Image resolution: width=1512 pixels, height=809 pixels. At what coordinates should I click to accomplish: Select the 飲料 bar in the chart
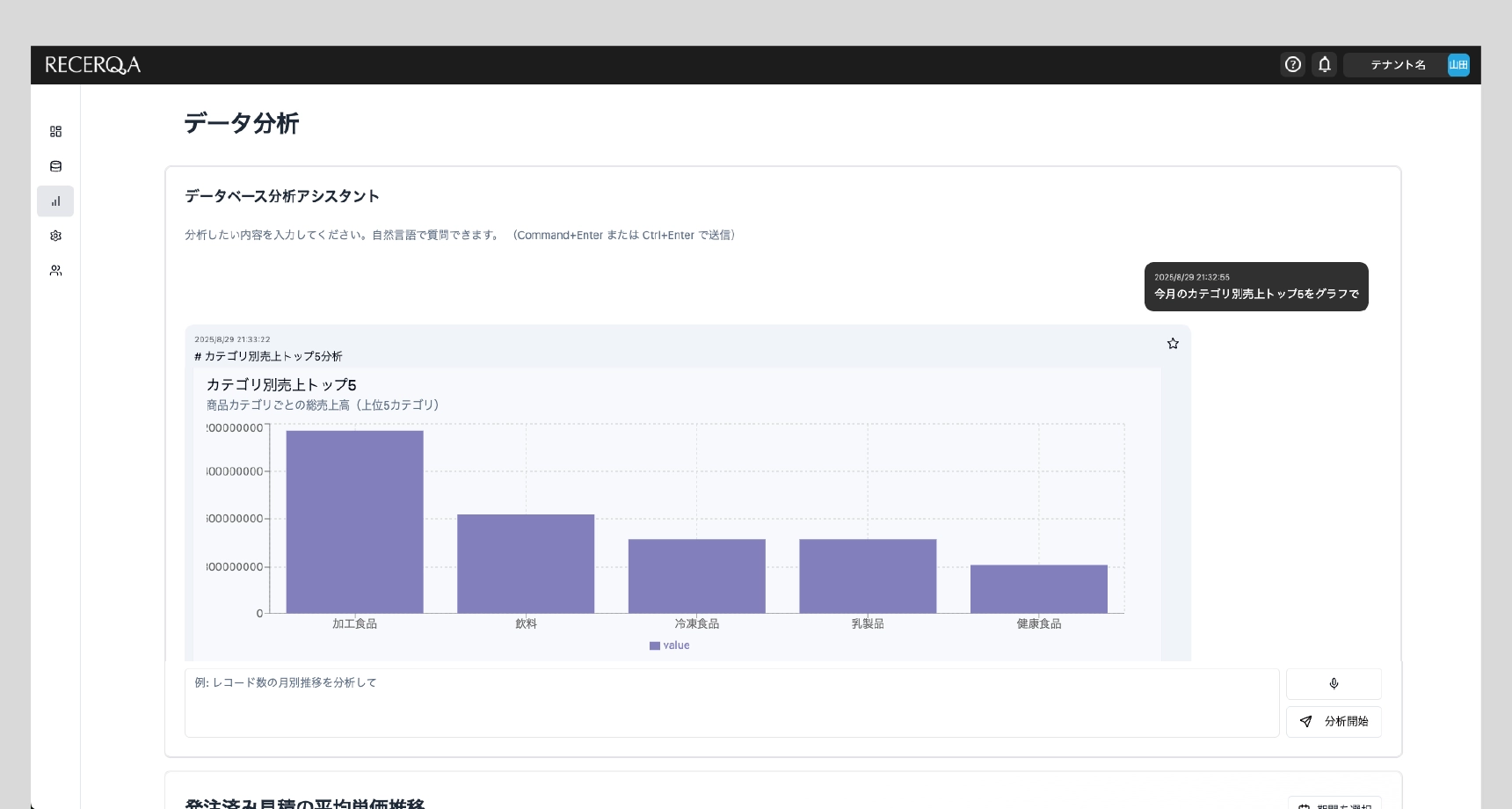pyautogui.click(x=526, y=564)
